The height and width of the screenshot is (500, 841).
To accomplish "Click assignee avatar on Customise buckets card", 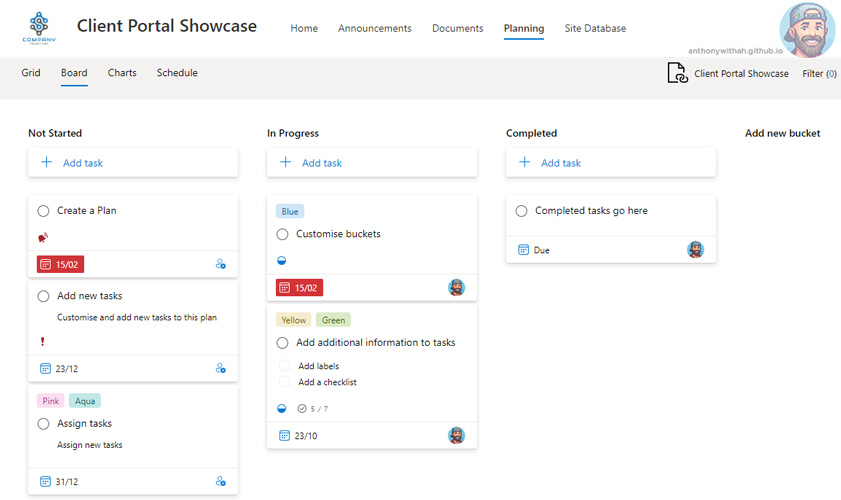I will point(456,287).
